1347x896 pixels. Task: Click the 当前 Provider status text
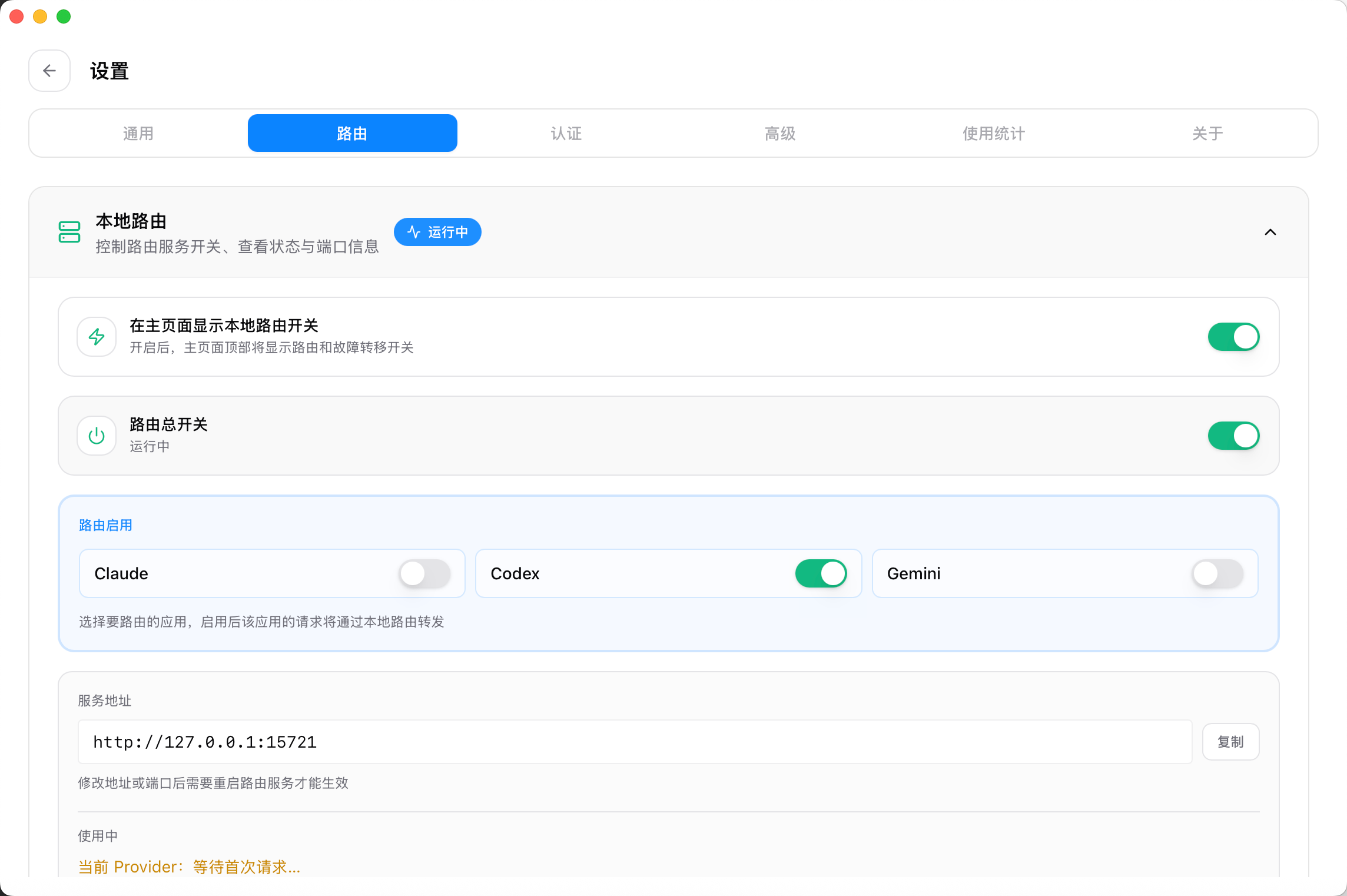click(190, 867)
